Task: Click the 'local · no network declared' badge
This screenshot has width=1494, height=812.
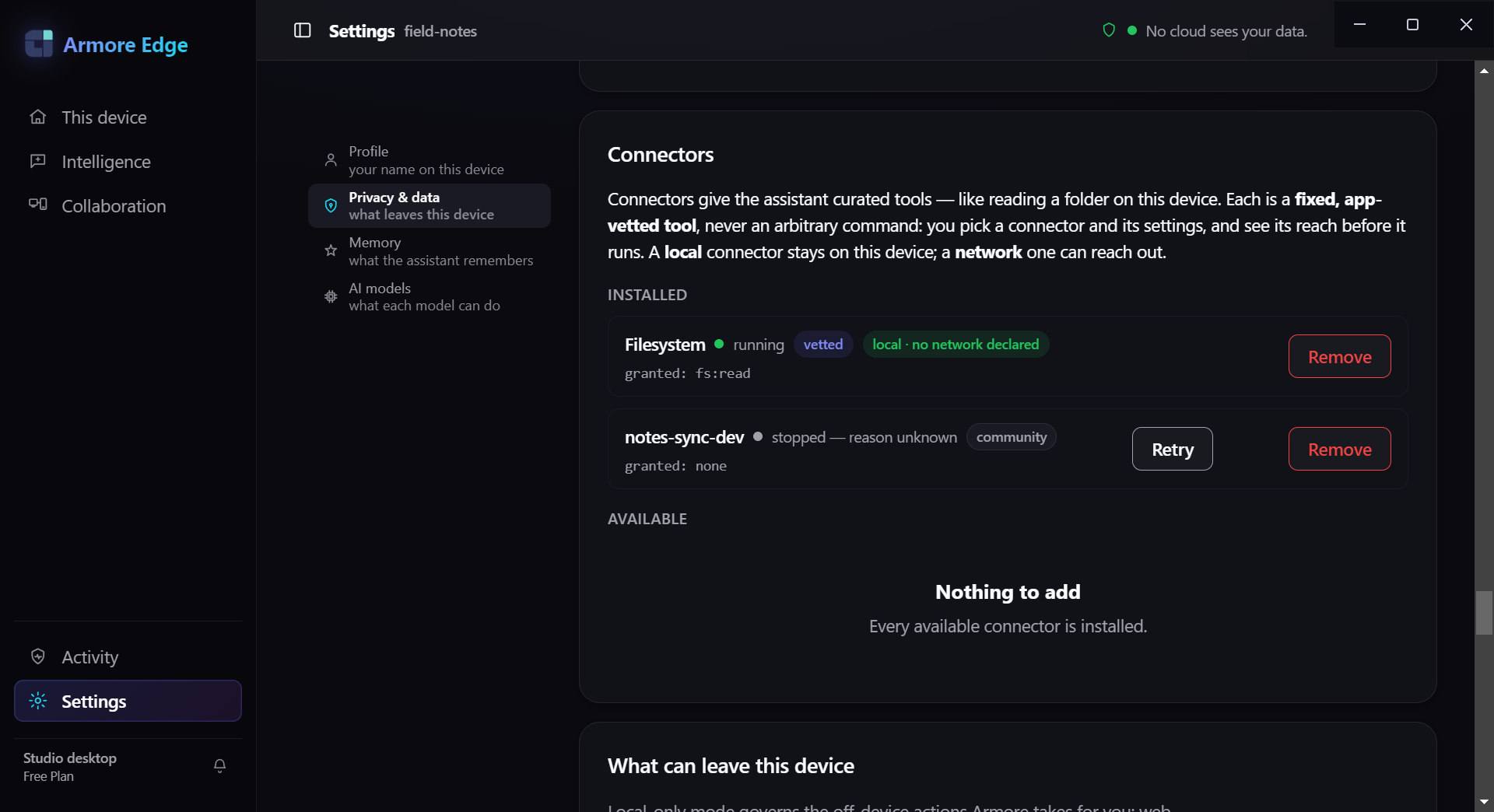Action: click(x=956, y=344)
